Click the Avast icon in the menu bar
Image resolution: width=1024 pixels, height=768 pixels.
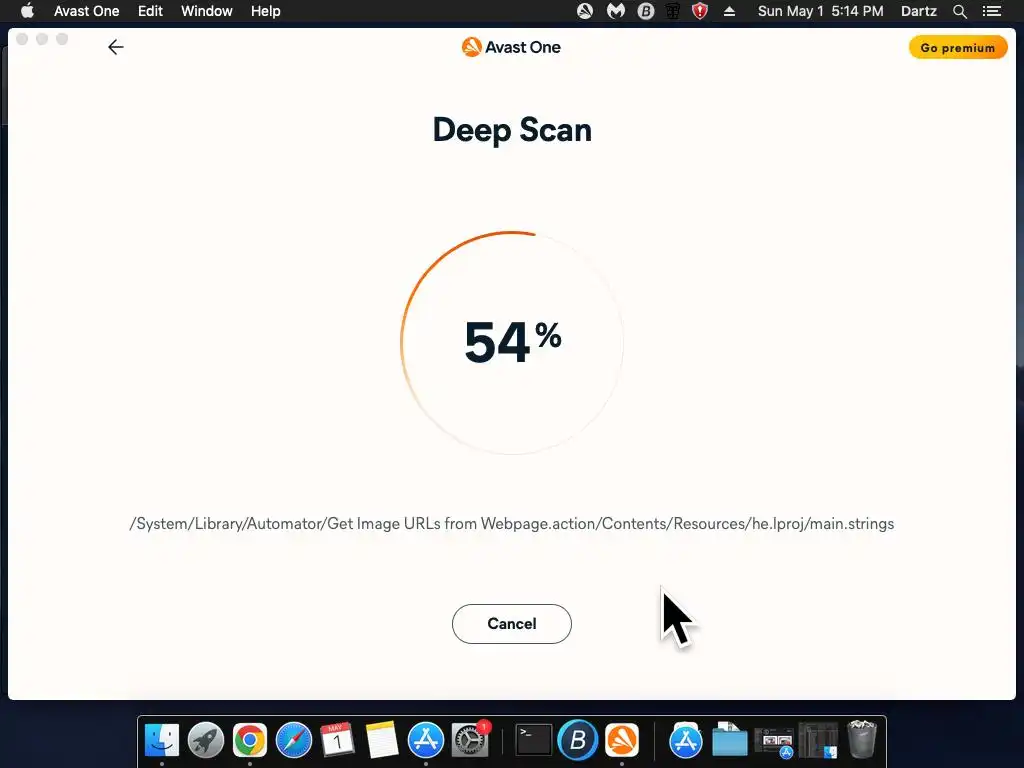point(584,11)
